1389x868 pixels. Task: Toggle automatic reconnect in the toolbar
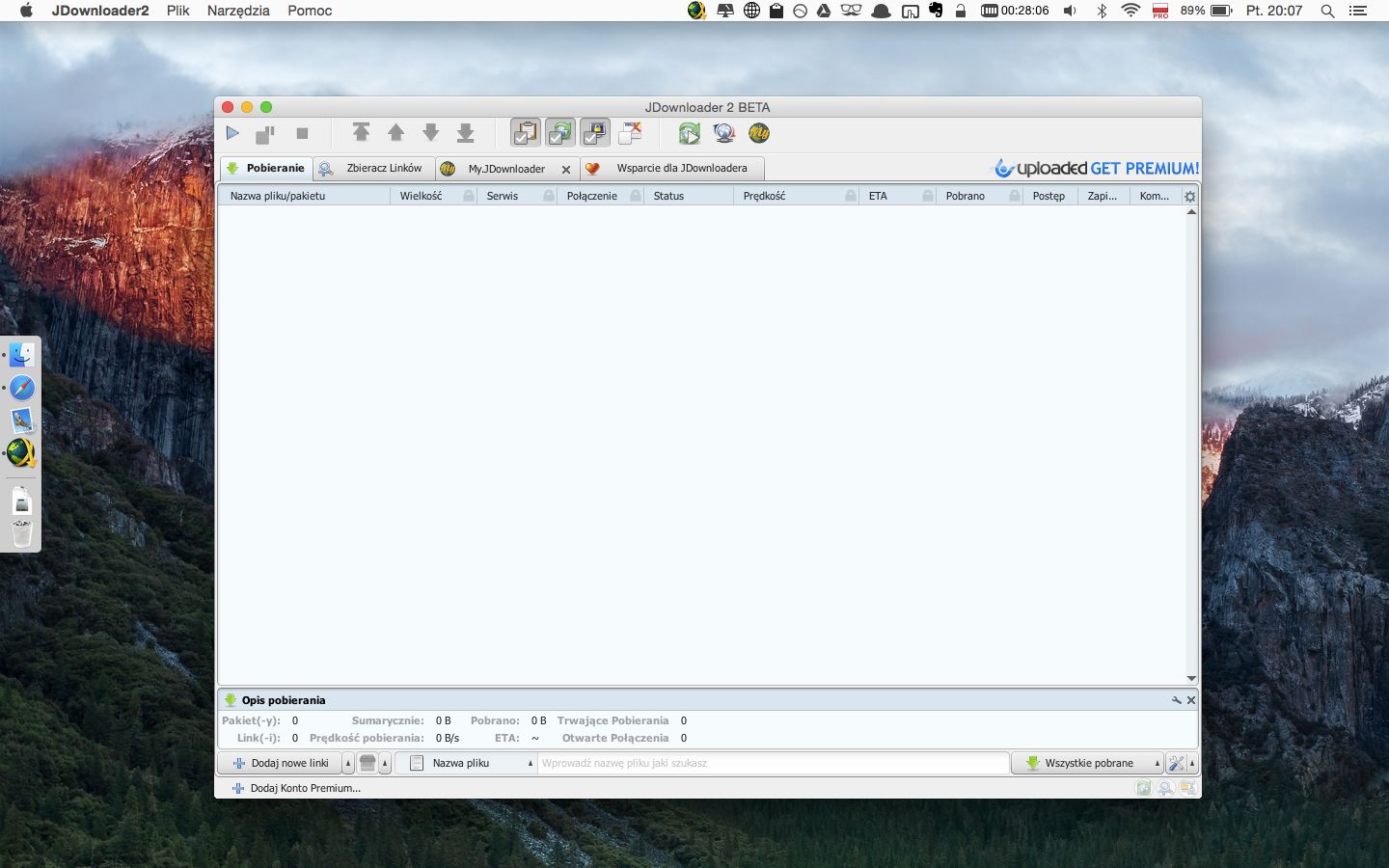click(560, 133)
